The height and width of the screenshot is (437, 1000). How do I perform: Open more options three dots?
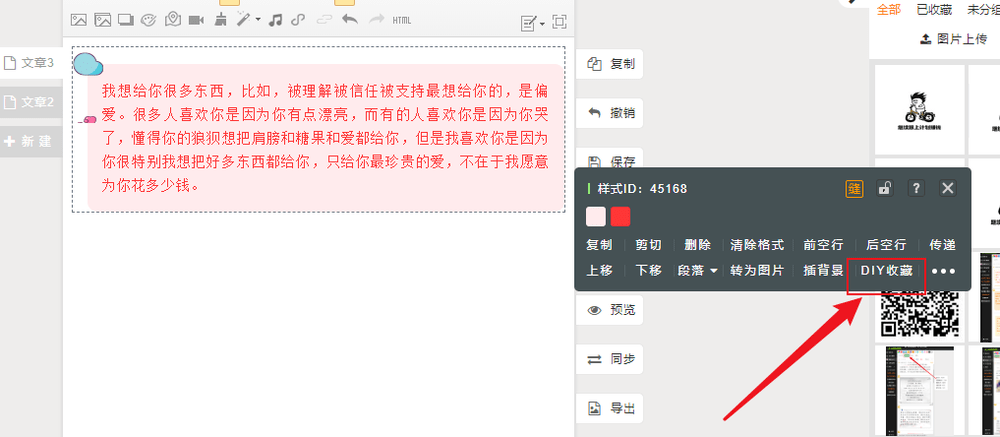944,271
